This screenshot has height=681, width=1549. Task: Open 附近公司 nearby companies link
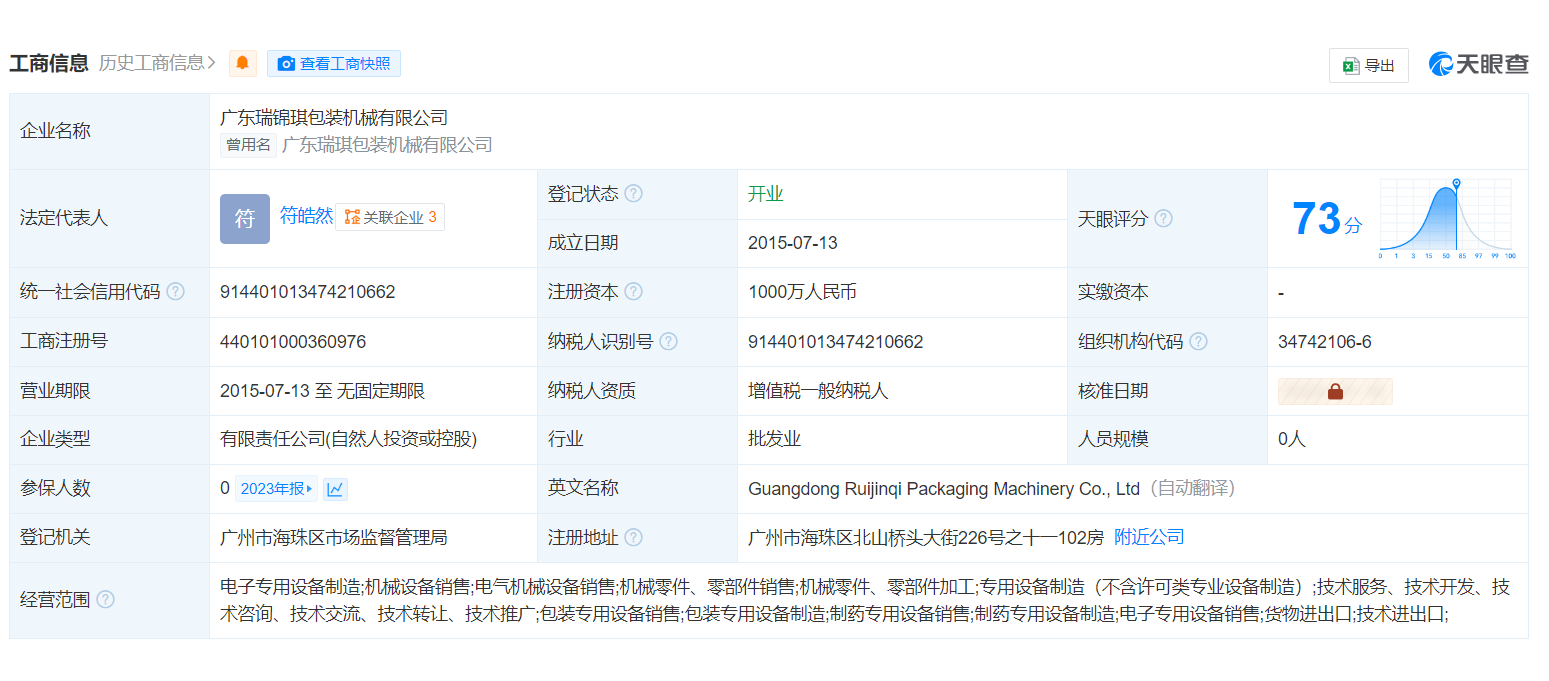pos(1149,537)
